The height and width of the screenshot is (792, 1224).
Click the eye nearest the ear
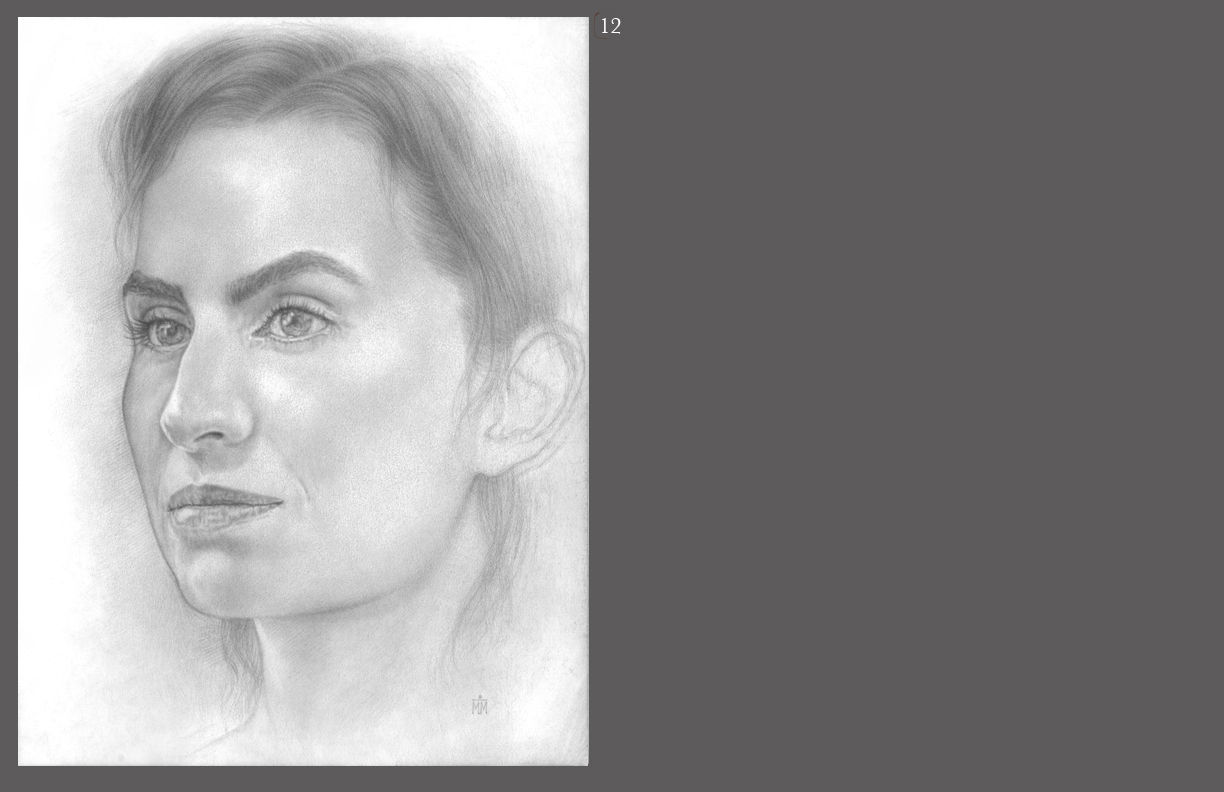[293, 322]
